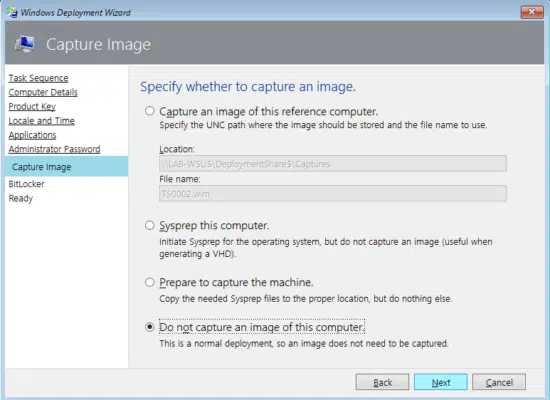
Task: Select Do not capture an image radio button
Action: [x=150, y=327]
